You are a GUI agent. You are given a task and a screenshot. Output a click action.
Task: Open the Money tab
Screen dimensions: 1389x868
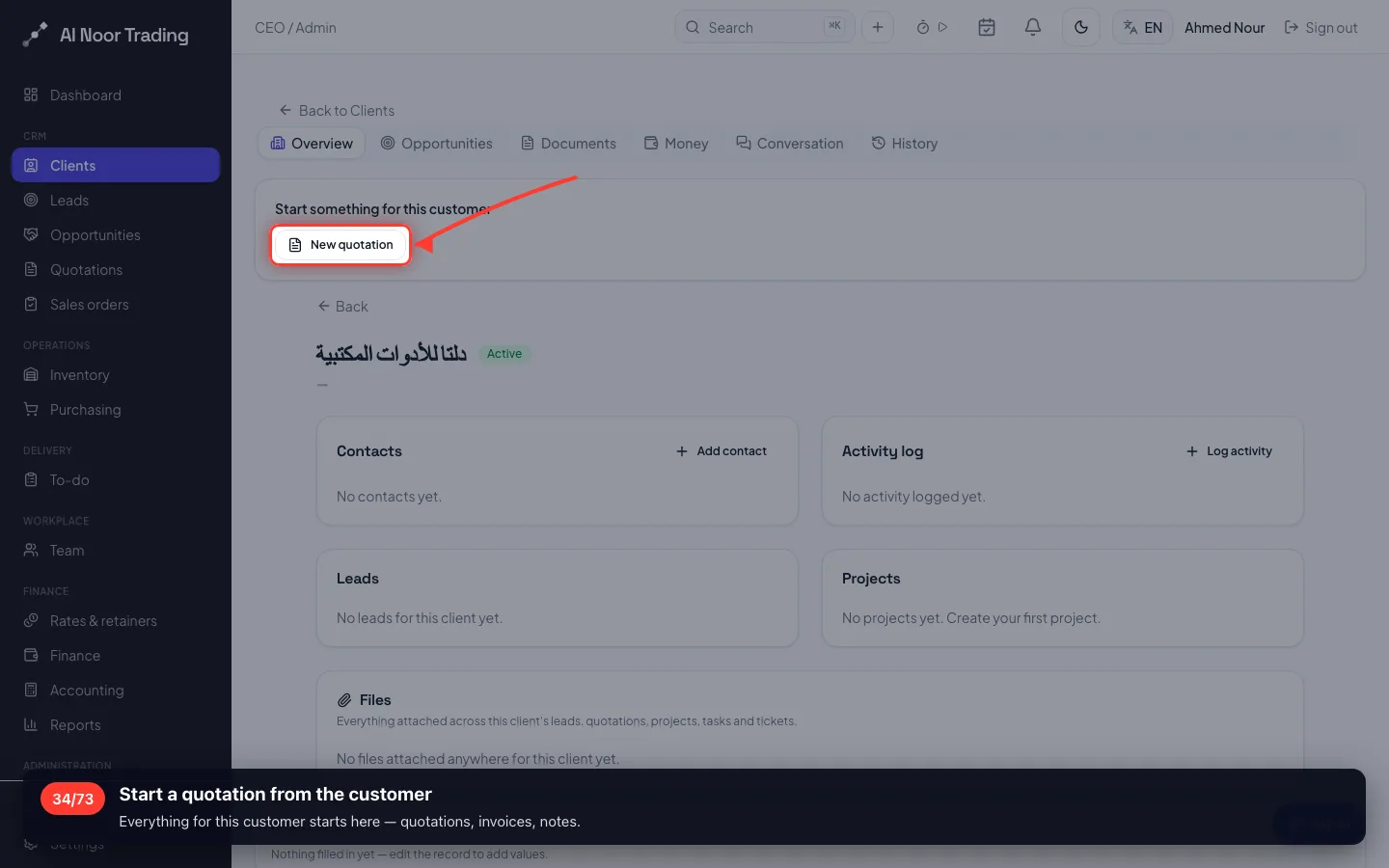[x=676, y=143]
